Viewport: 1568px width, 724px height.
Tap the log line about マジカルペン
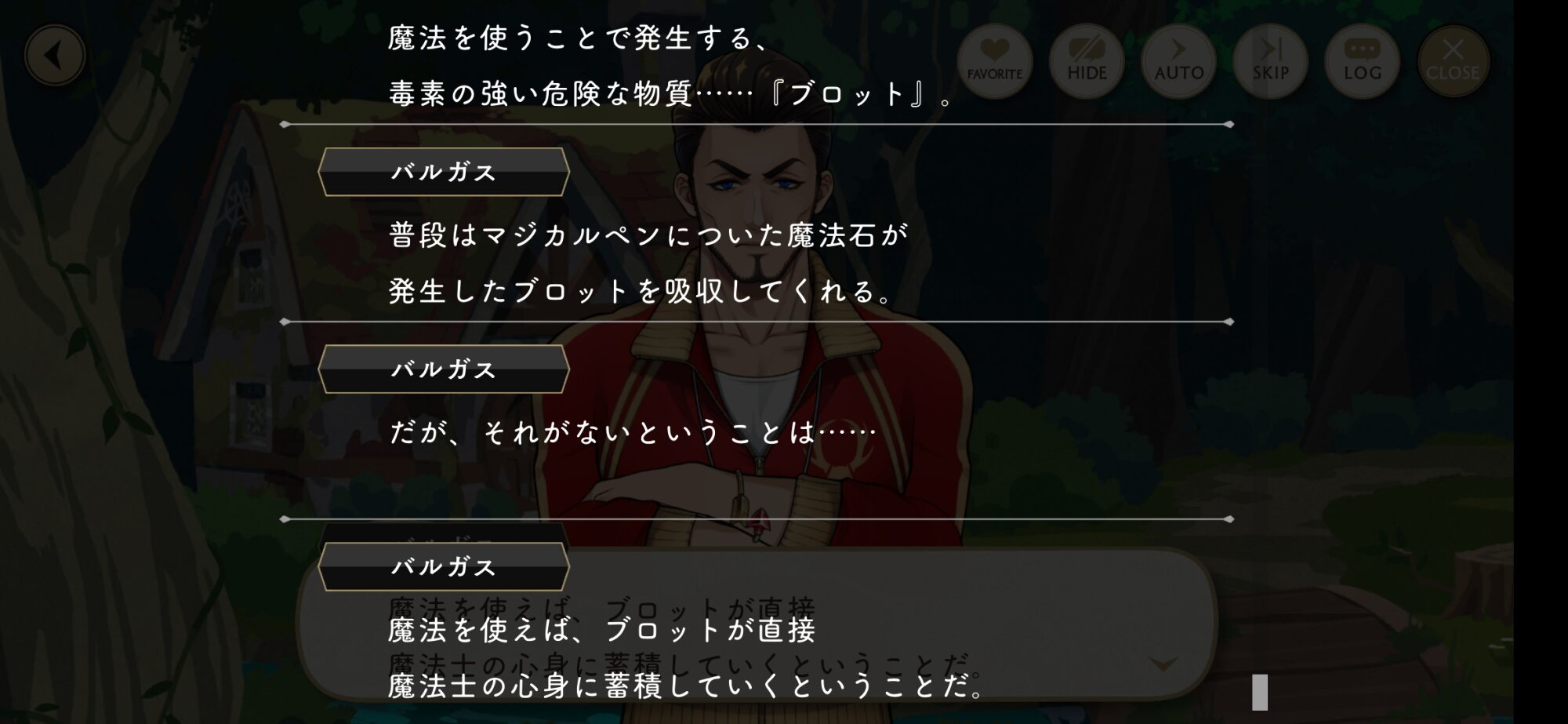point(649,235)
